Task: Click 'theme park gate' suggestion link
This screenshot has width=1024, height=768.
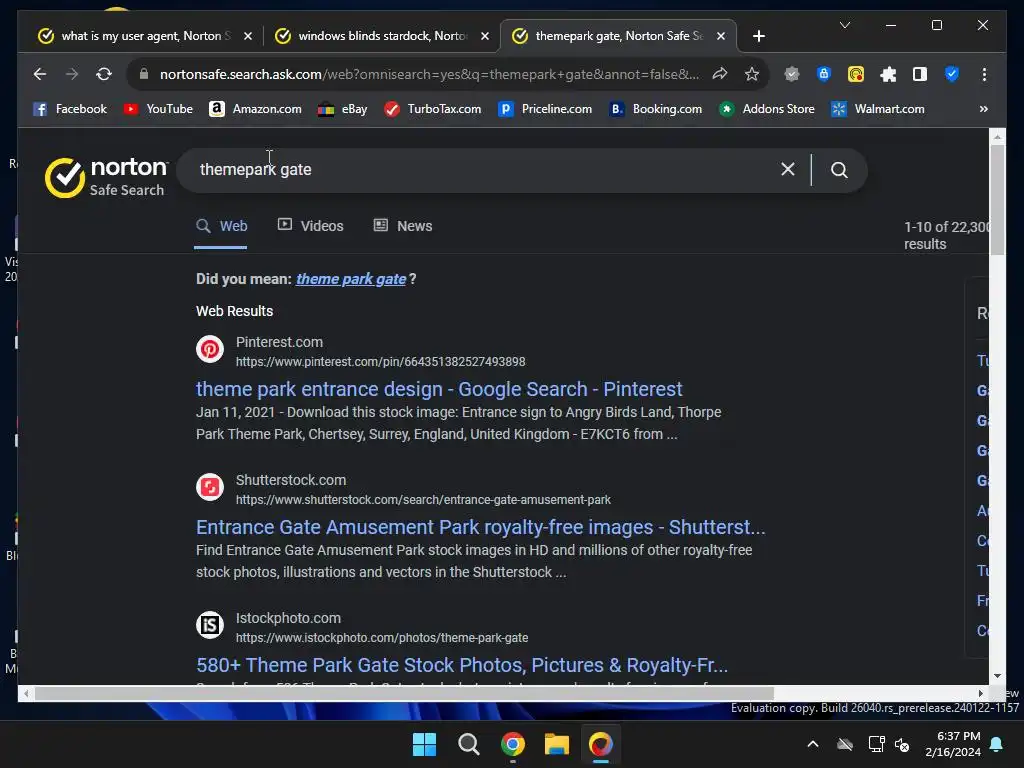Action: point(351,279)
